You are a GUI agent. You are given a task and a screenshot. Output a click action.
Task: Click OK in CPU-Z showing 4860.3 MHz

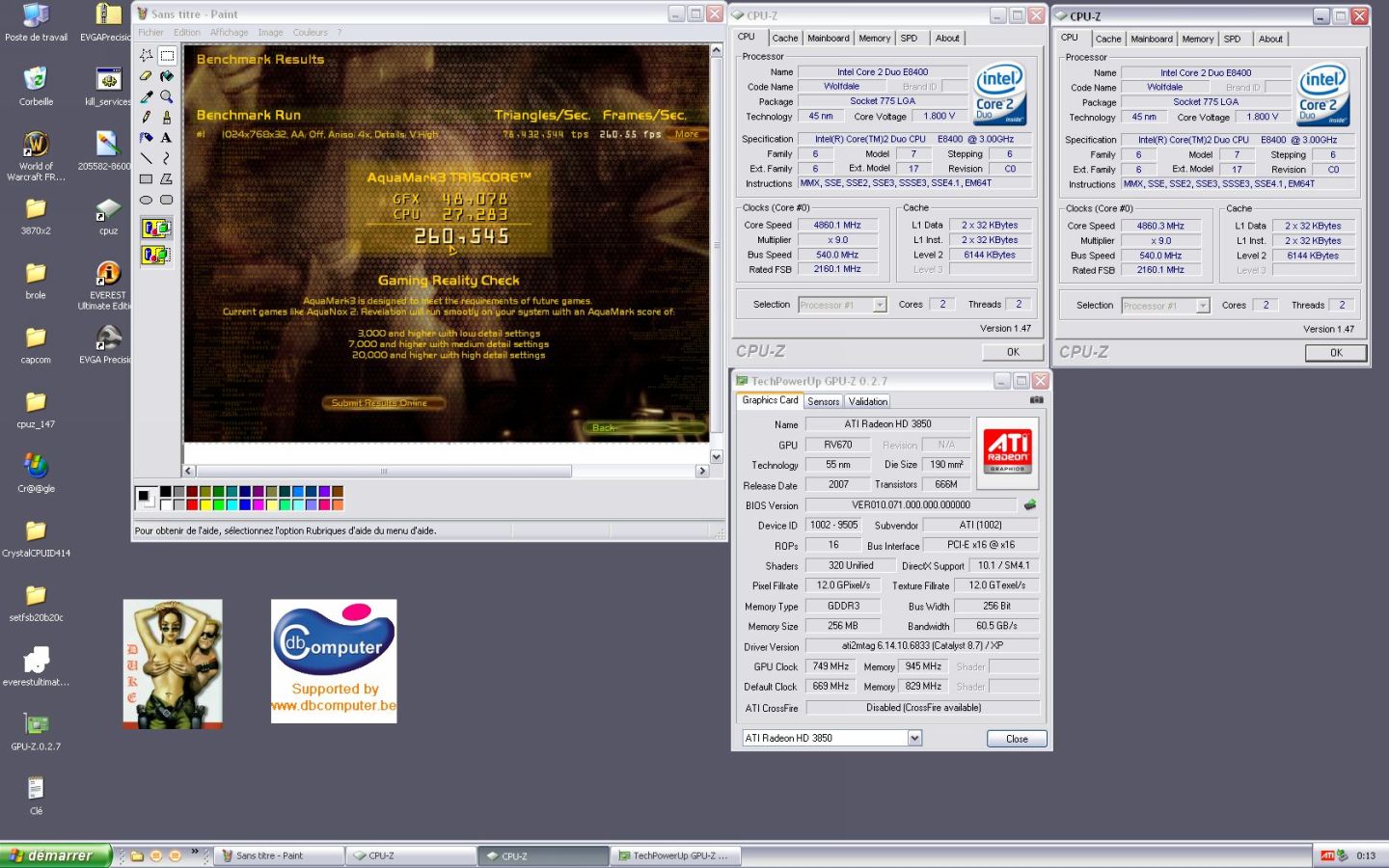1336,353
